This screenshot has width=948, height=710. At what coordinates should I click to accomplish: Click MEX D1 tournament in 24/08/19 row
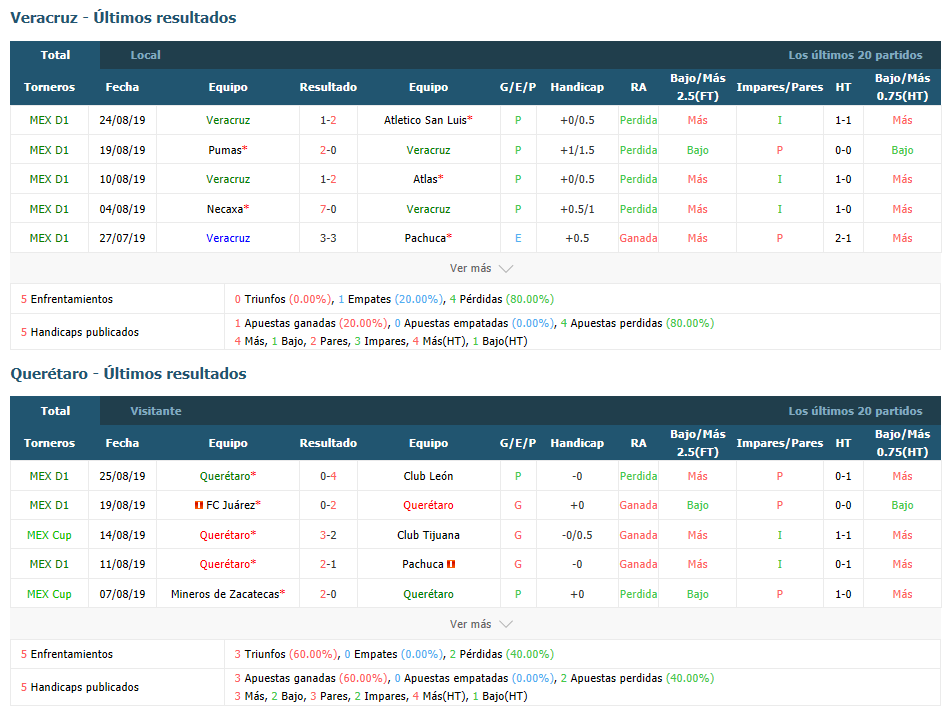coord(49,120)
